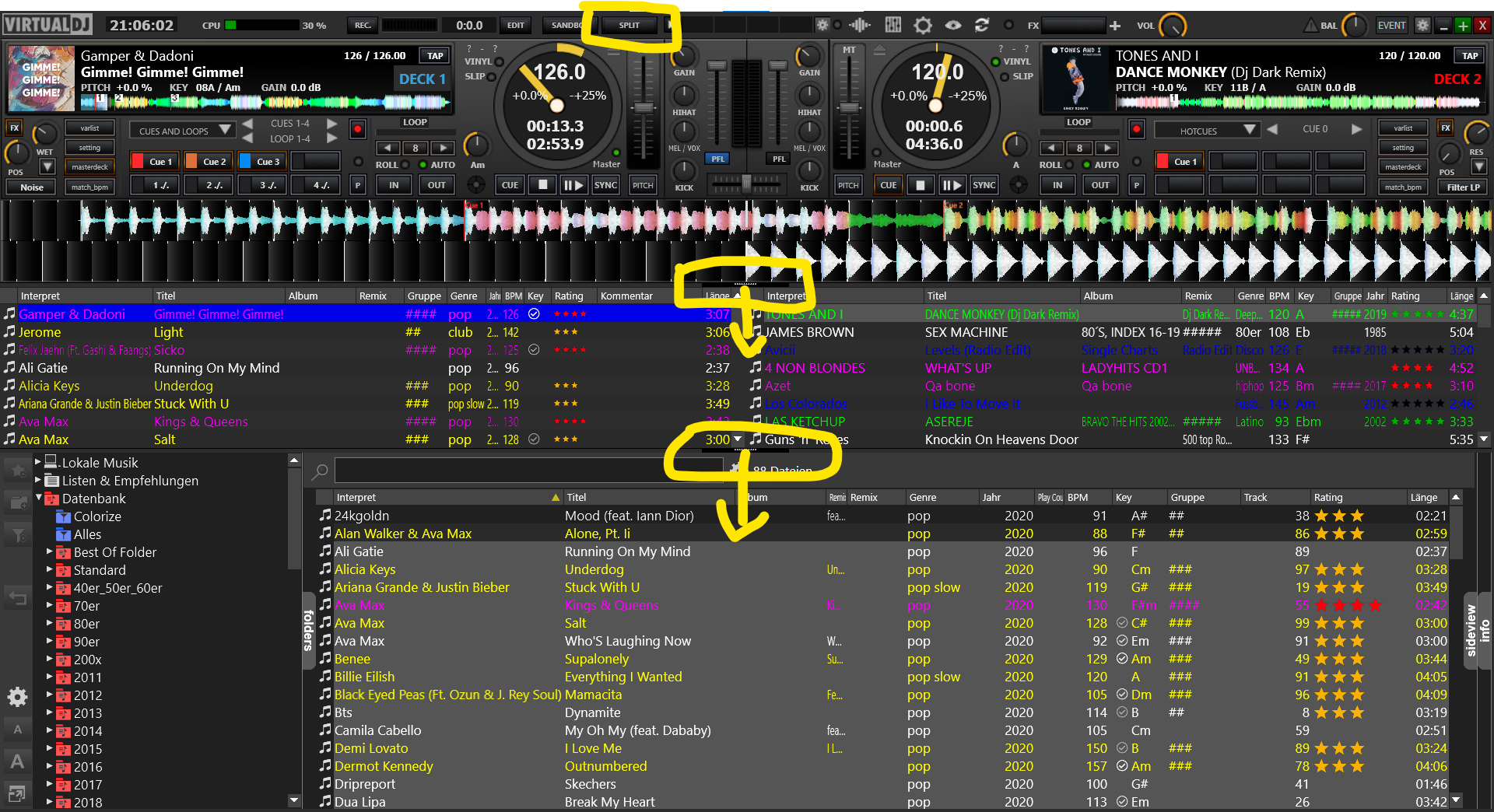Toggle VINYL mode on deck 2
The height and width of the screenshot is (812, 1494).
996,61
